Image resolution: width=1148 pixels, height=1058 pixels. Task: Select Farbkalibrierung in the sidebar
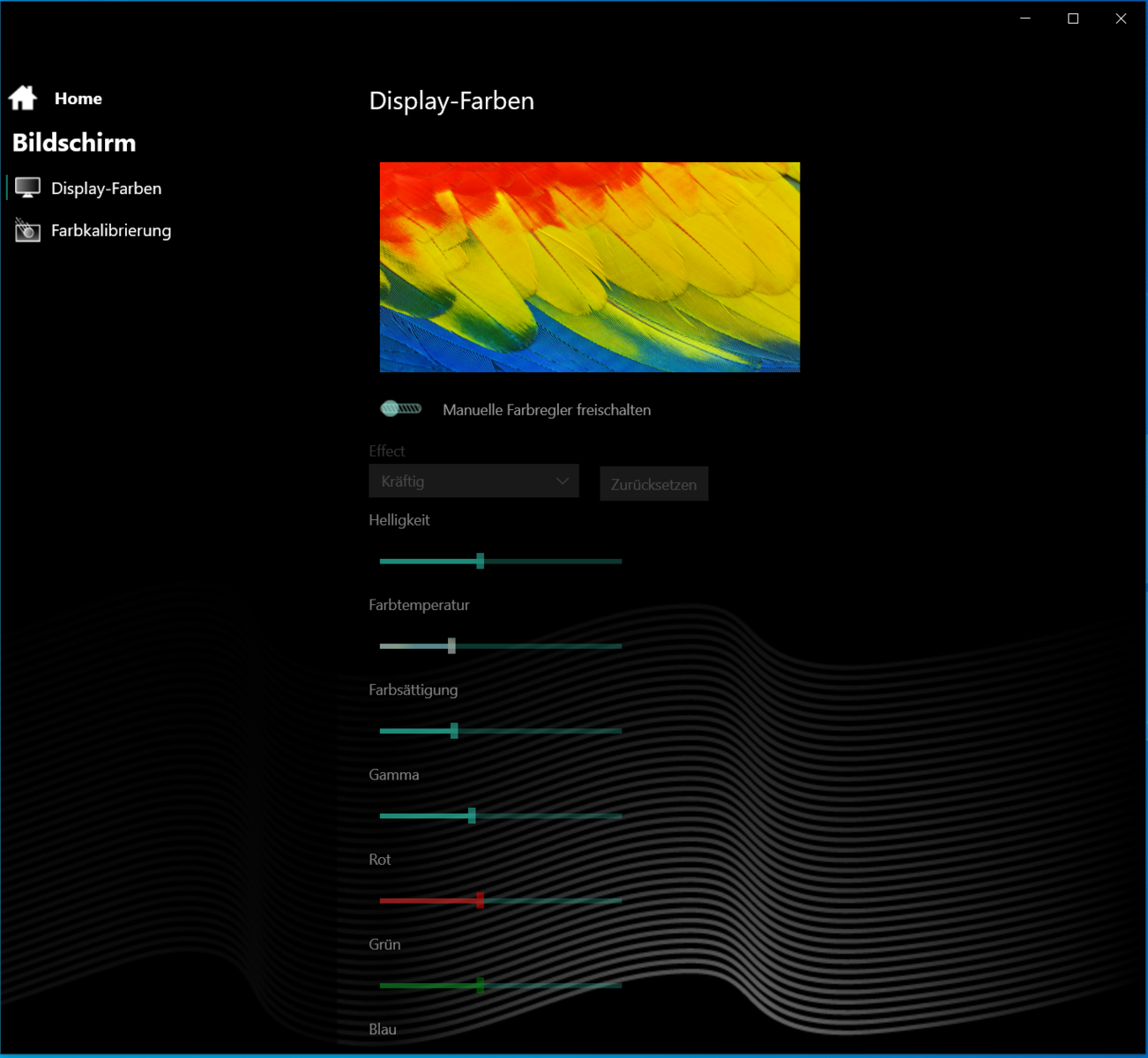click(x=111, y=231)
